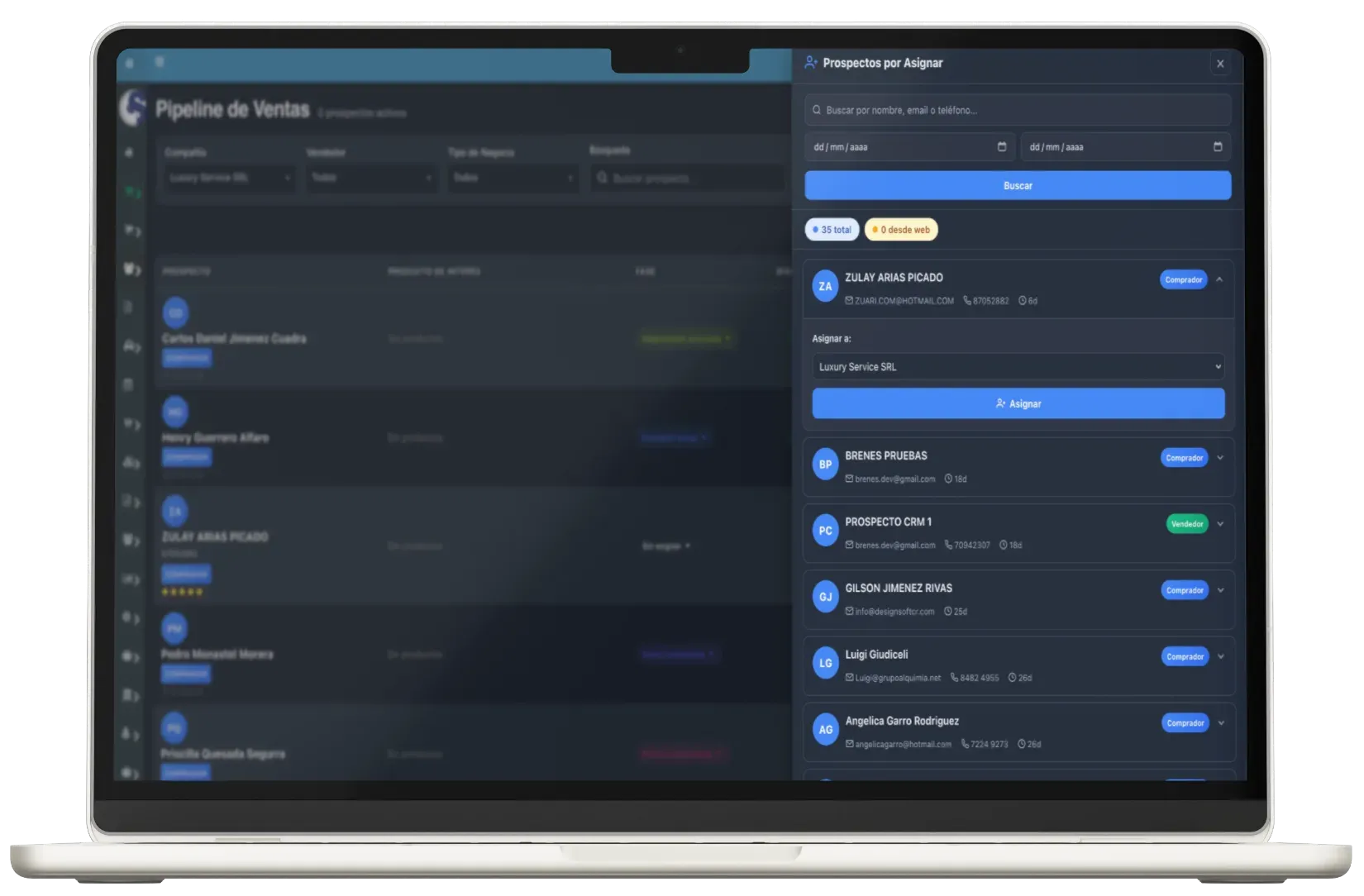Click the clock icon next to 6d
This screenshot has height=896, width=1364.
click(1023, 301)
